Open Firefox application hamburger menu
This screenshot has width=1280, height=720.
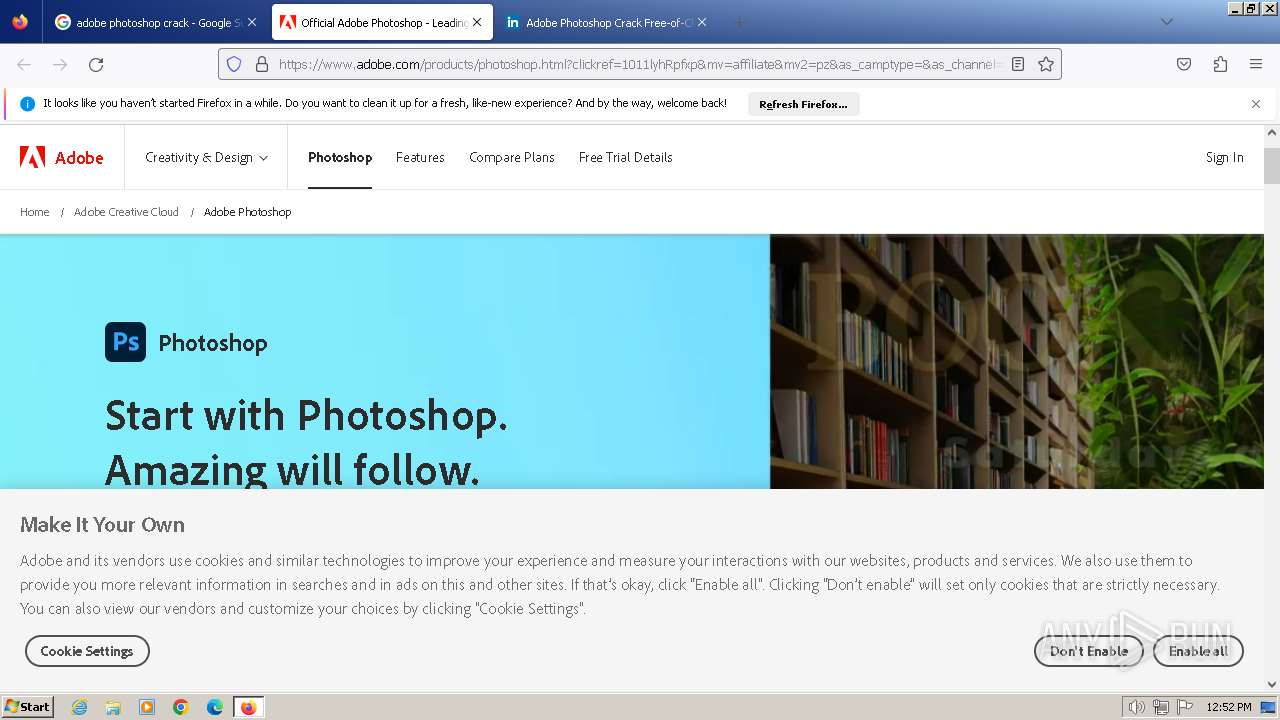click(1256, 64)
